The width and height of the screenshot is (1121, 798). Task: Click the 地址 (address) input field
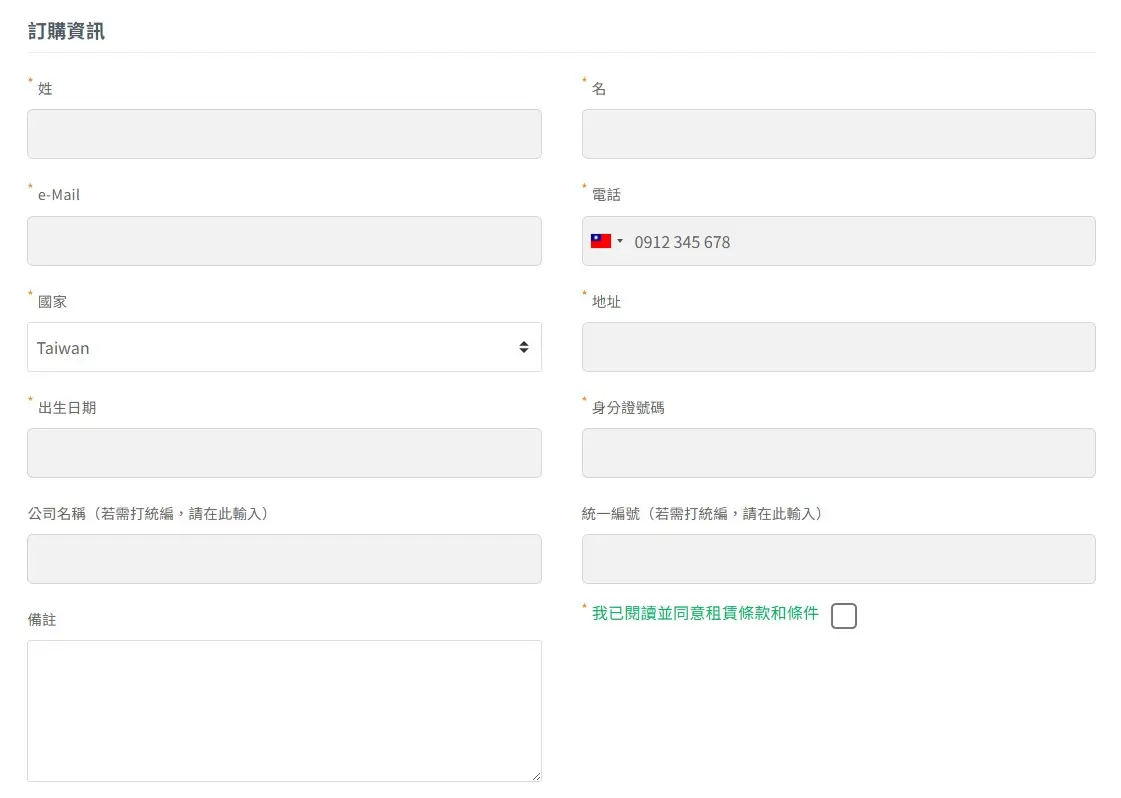(x=839, y=347)
